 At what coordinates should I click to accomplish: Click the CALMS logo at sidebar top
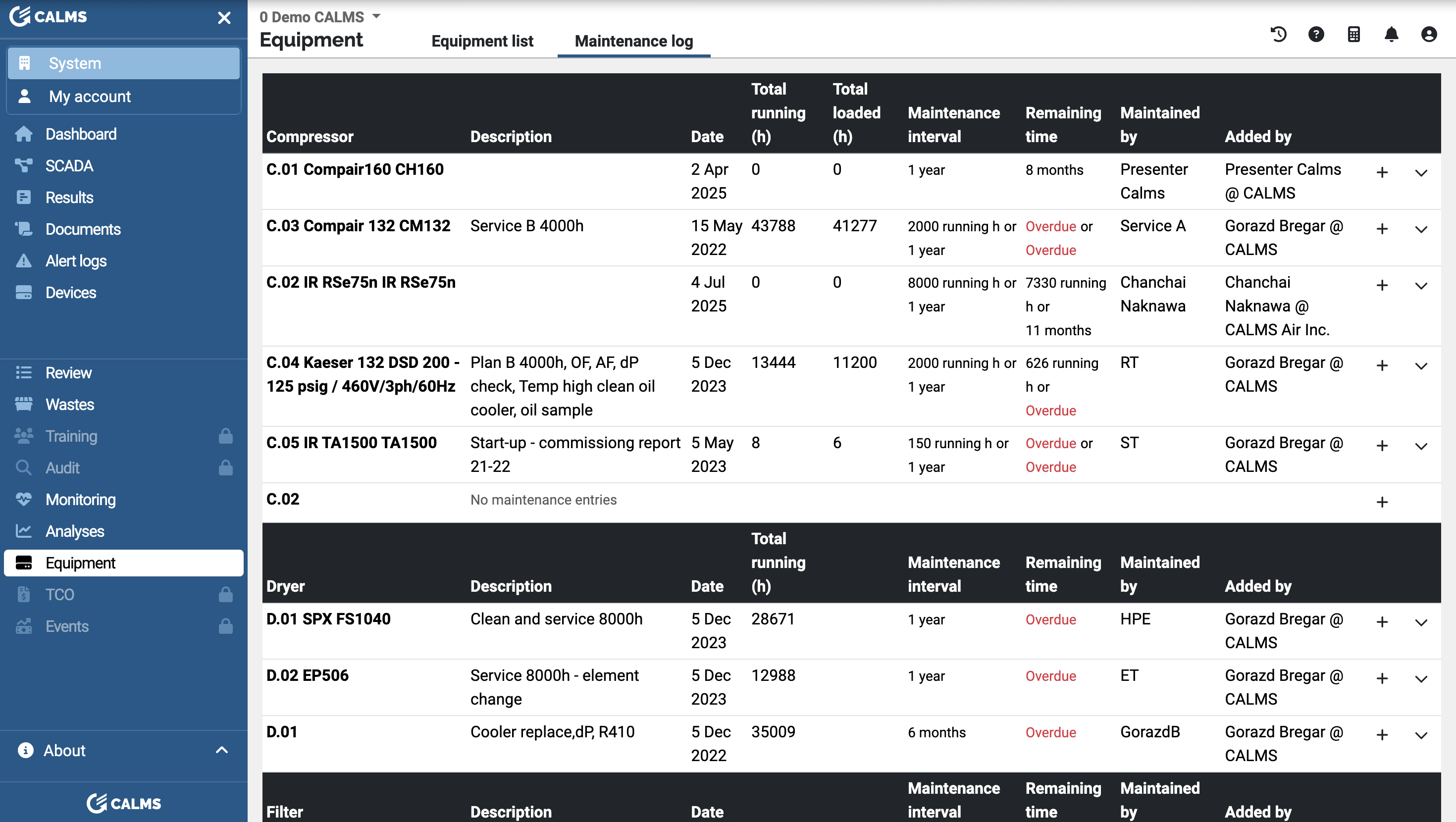(x=49, y=16)
